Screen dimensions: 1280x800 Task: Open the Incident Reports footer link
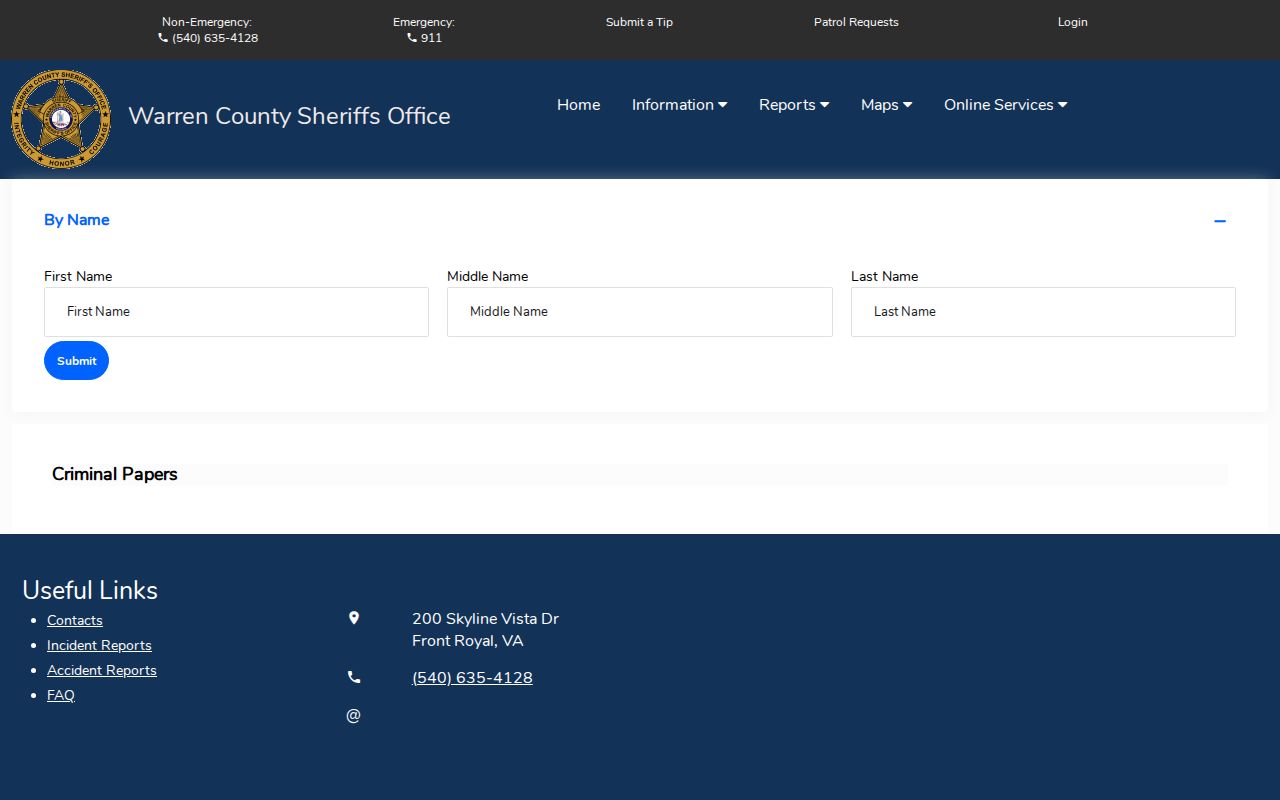coord(99,645)
